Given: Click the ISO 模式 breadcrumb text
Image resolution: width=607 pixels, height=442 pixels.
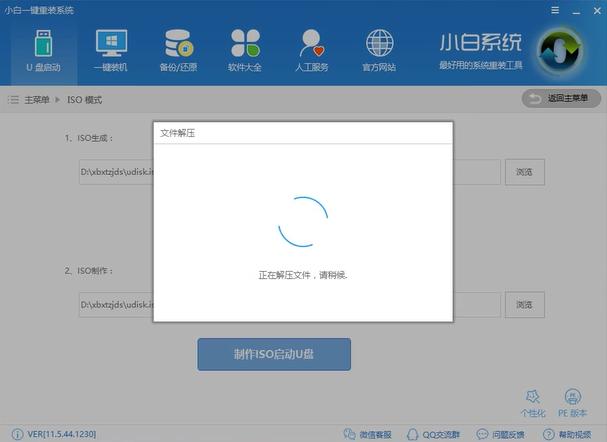Looking at the screenshot, I should click(84, 100).
